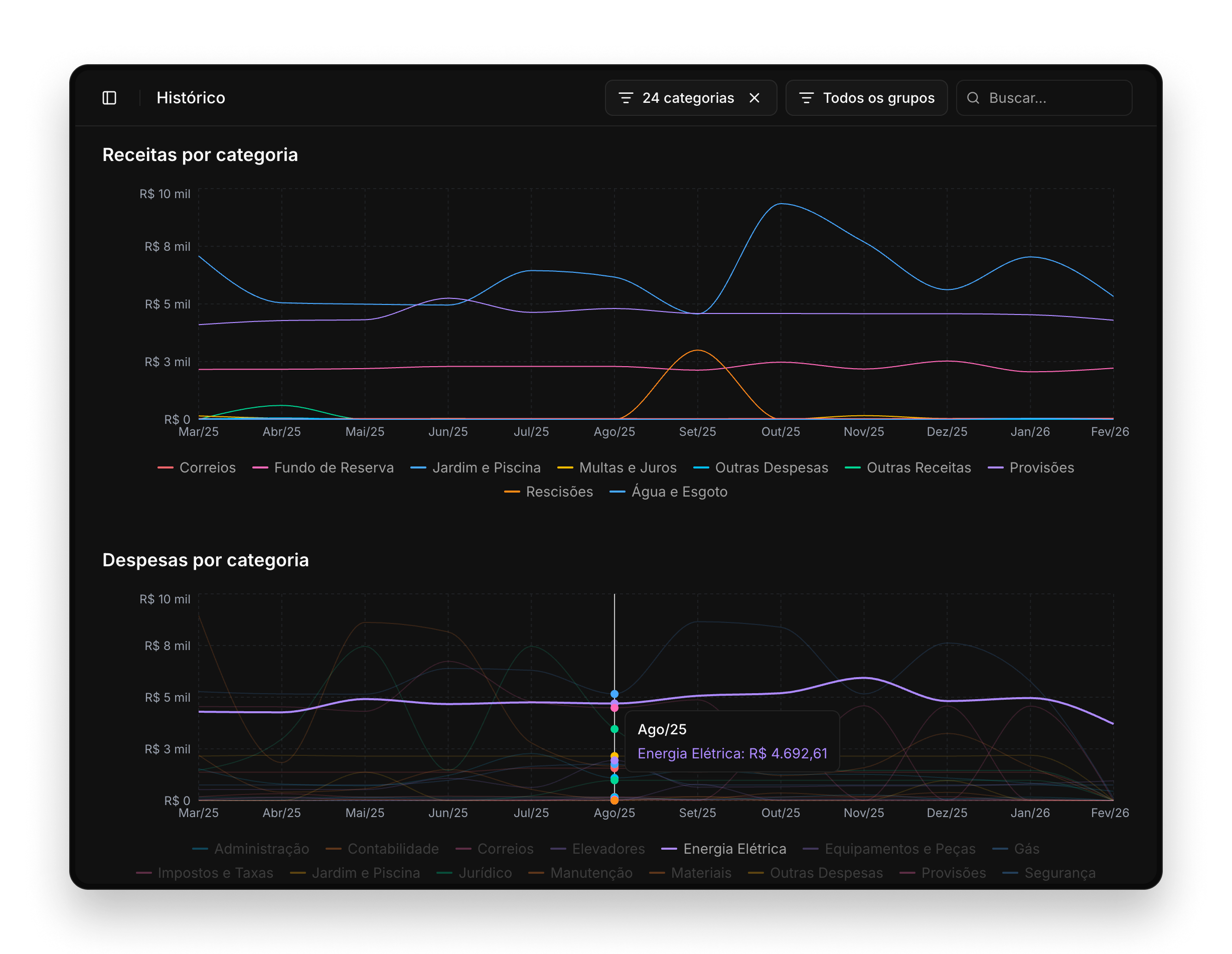Click the filter icon beside 24 categorias
The height and width of the screenshot is (954, 1232).
point(626,98)
